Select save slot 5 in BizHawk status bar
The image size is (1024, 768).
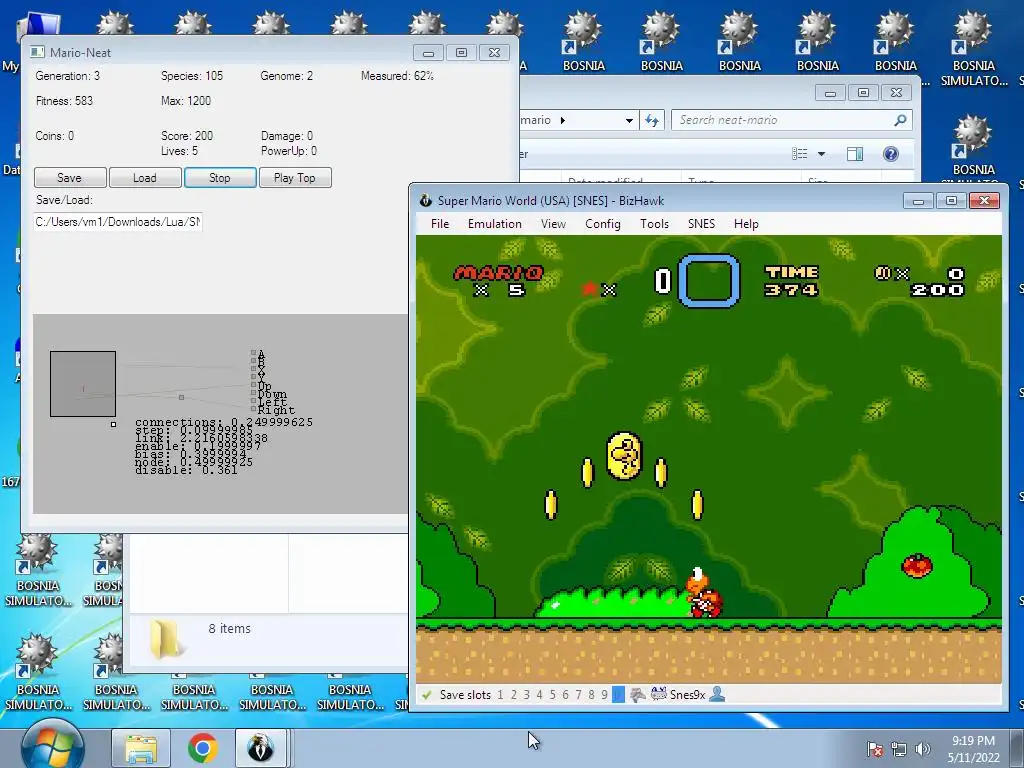pyautogui.click(x=552, y=695)
